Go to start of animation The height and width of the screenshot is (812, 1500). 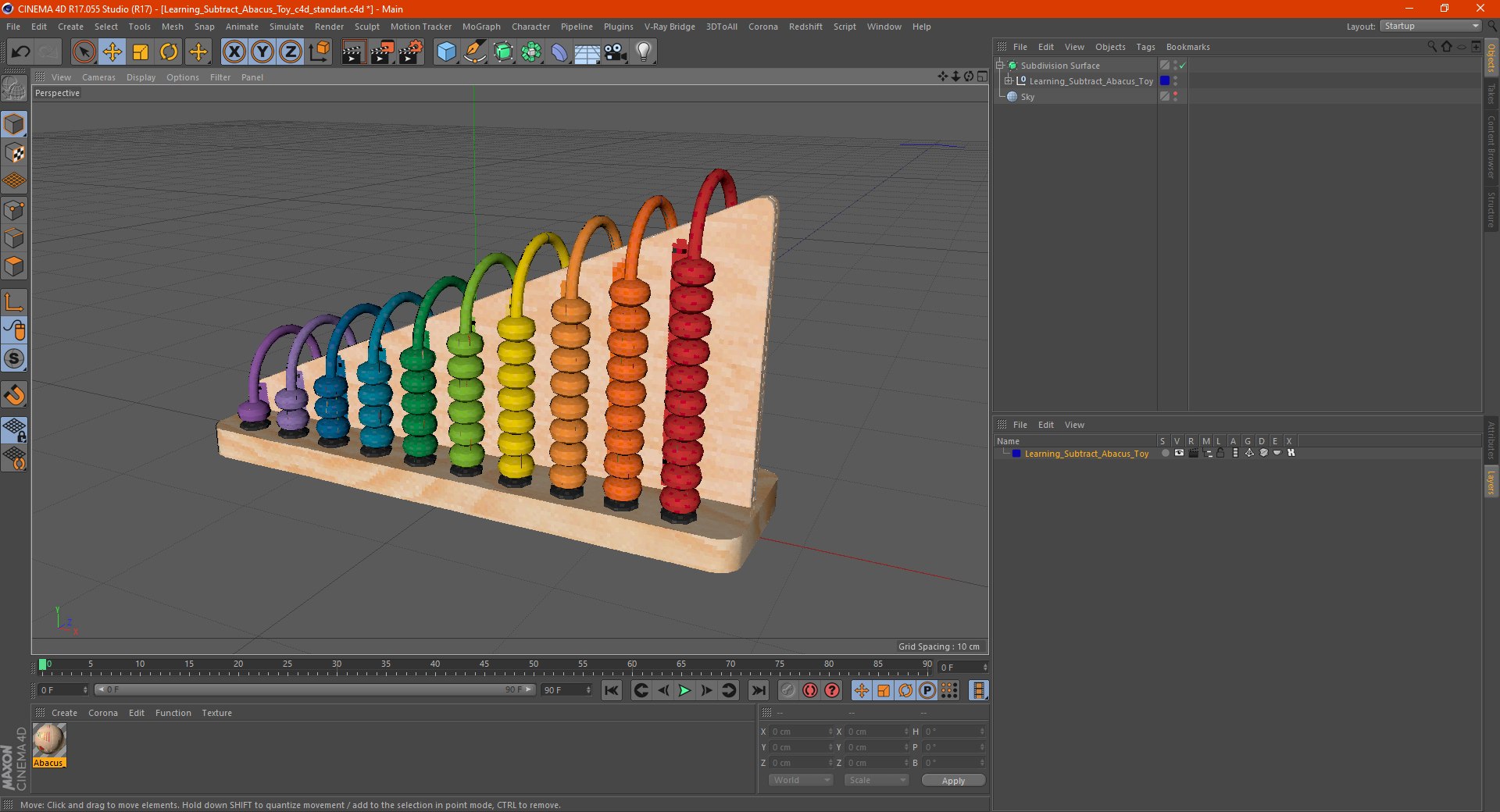pos(612,690)
